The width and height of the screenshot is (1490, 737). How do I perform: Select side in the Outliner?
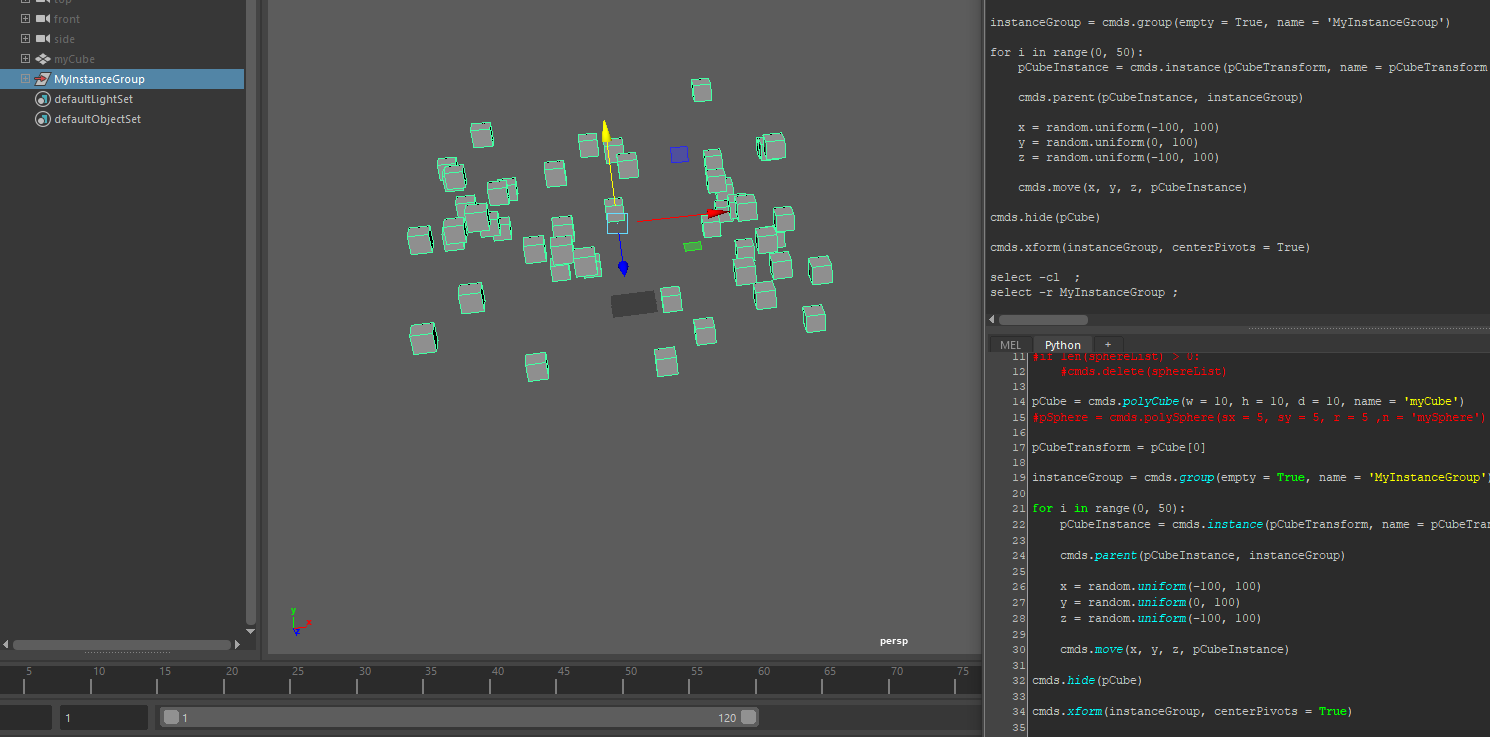coord(64,39)
